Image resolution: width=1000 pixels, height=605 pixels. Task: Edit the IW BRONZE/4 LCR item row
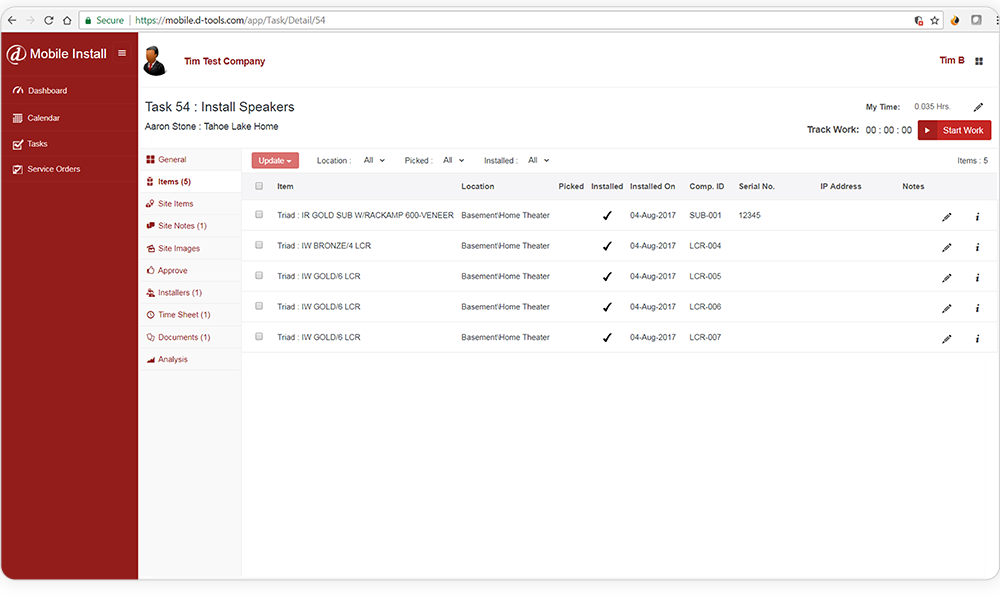[946, 247]
